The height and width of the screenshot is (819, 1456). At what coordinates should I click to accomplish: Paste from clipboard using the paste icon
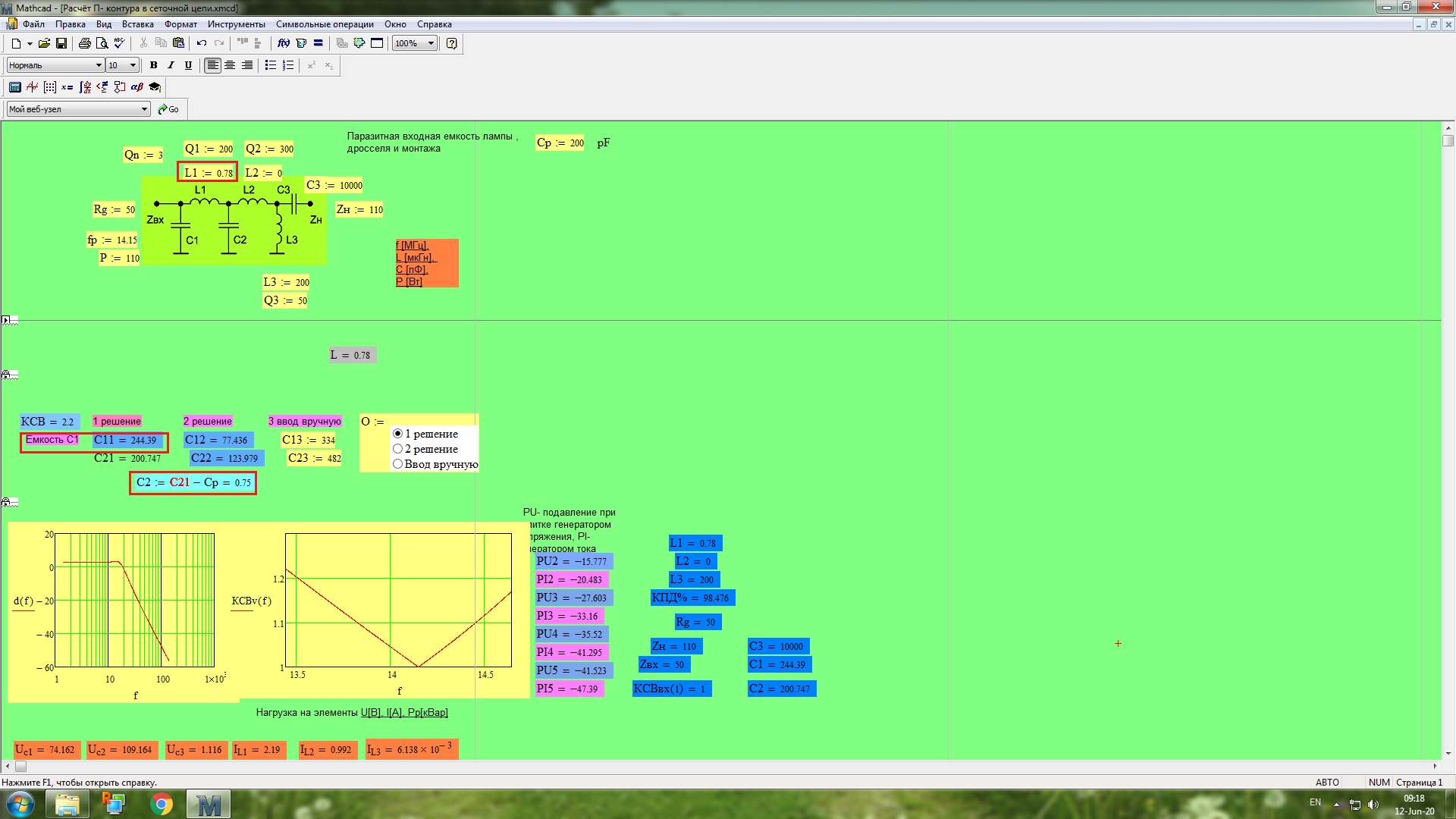click(178, 43)
